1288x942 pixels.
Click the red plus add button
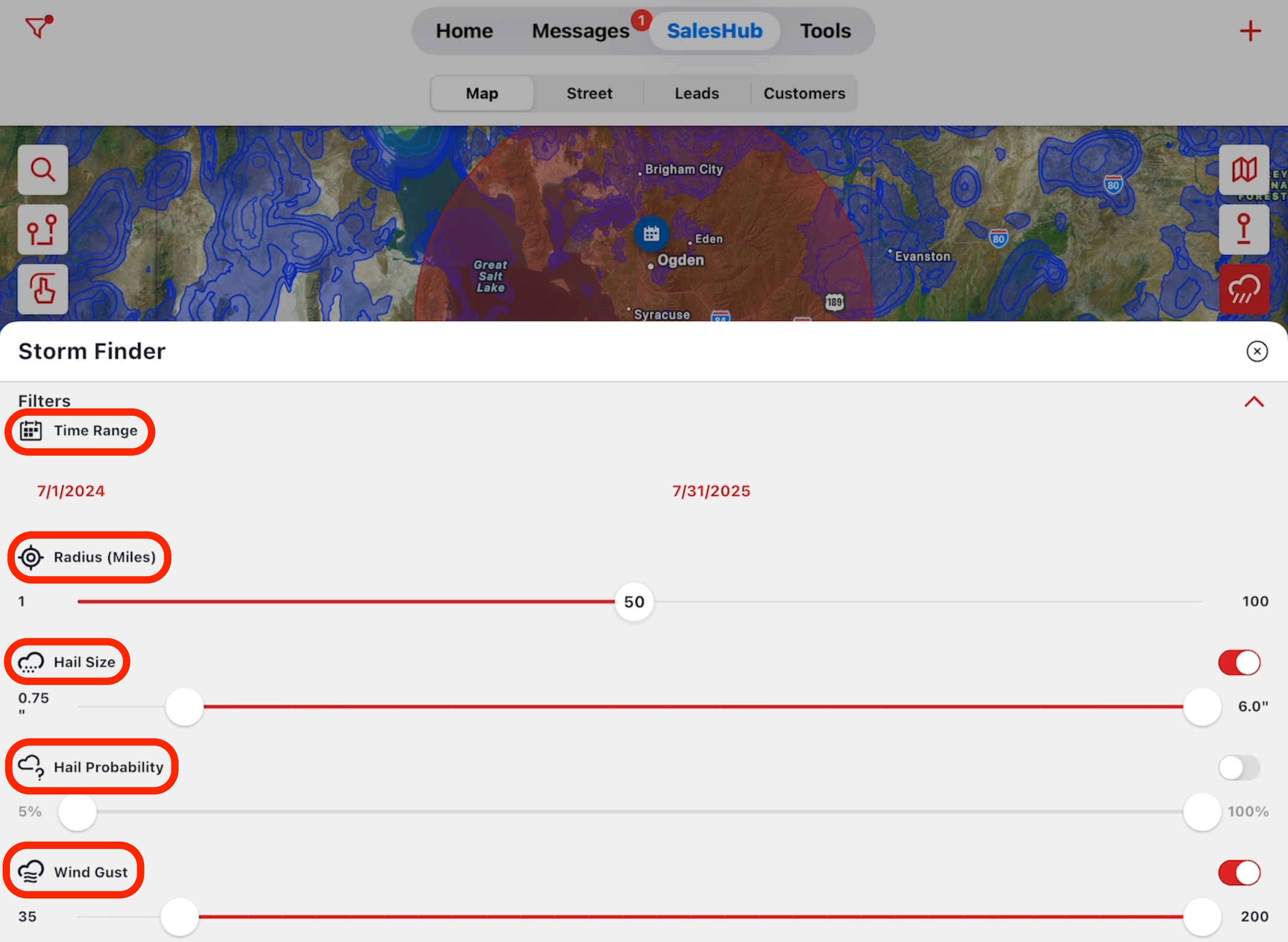click(x=1250, y=31)
